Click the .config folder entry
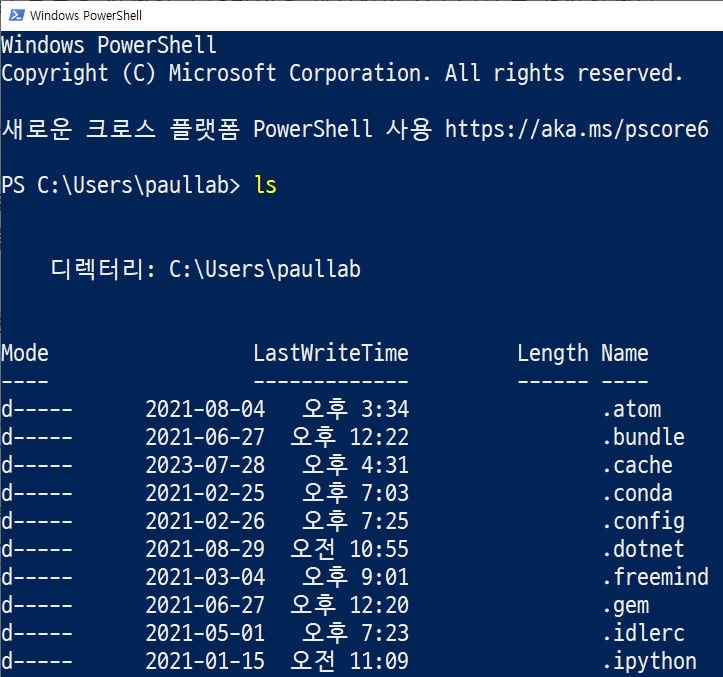The width and height of the screenshot is (723, 677). pos(643,521)
